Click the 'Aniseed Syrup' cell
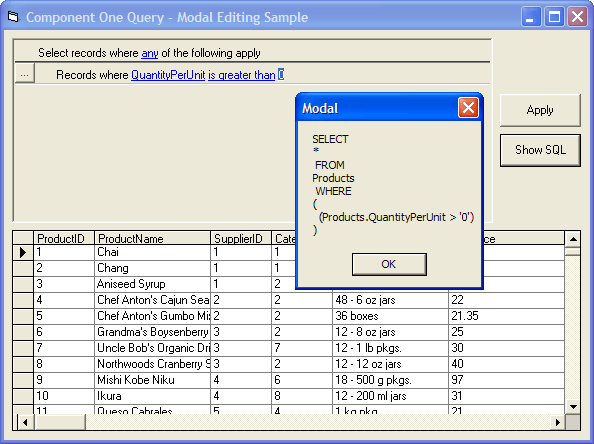The image size is (594, 444). coord(152,284)
